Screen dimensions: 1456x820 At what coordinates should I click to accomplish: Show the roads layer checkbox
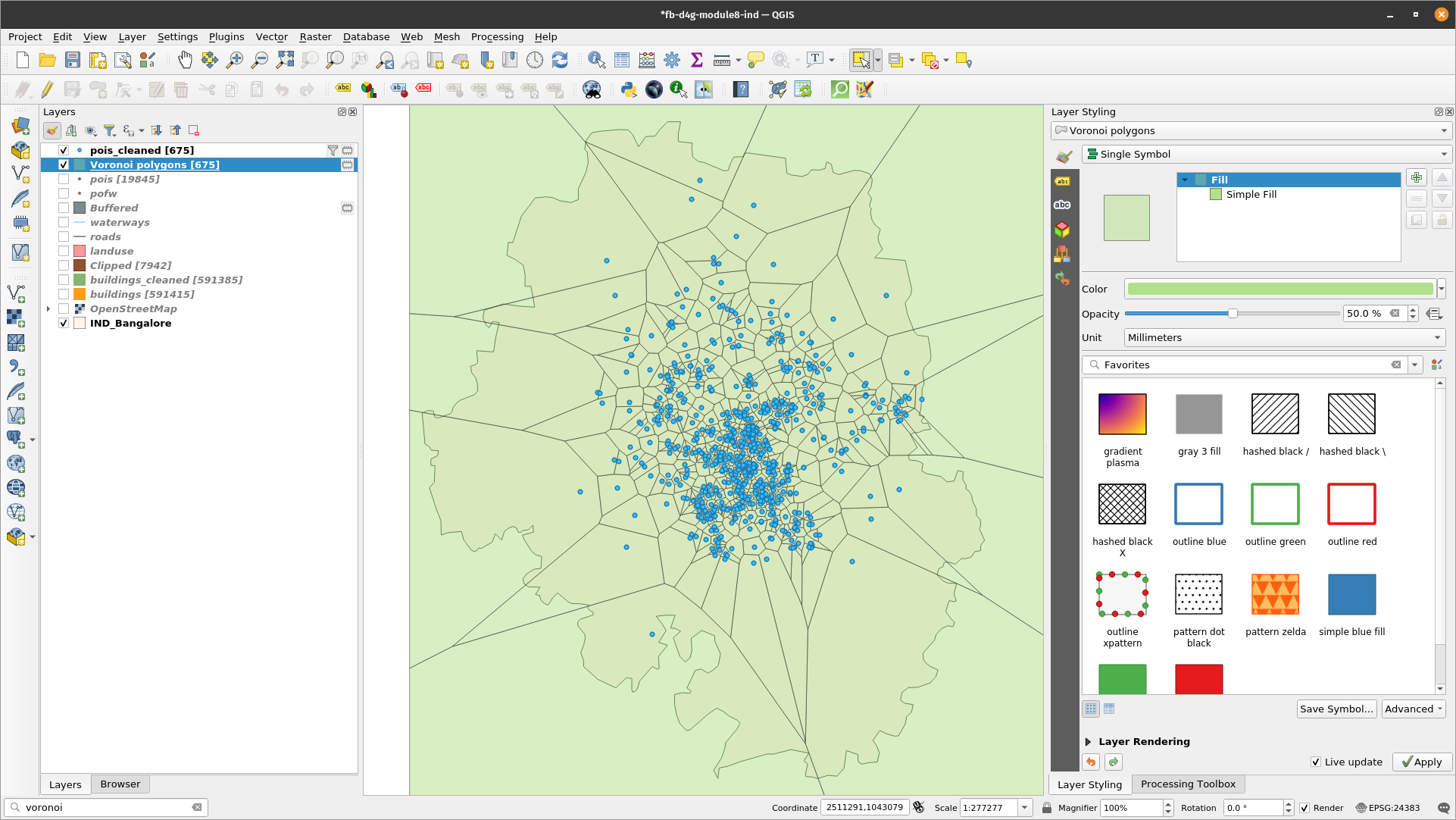point(64,236)
